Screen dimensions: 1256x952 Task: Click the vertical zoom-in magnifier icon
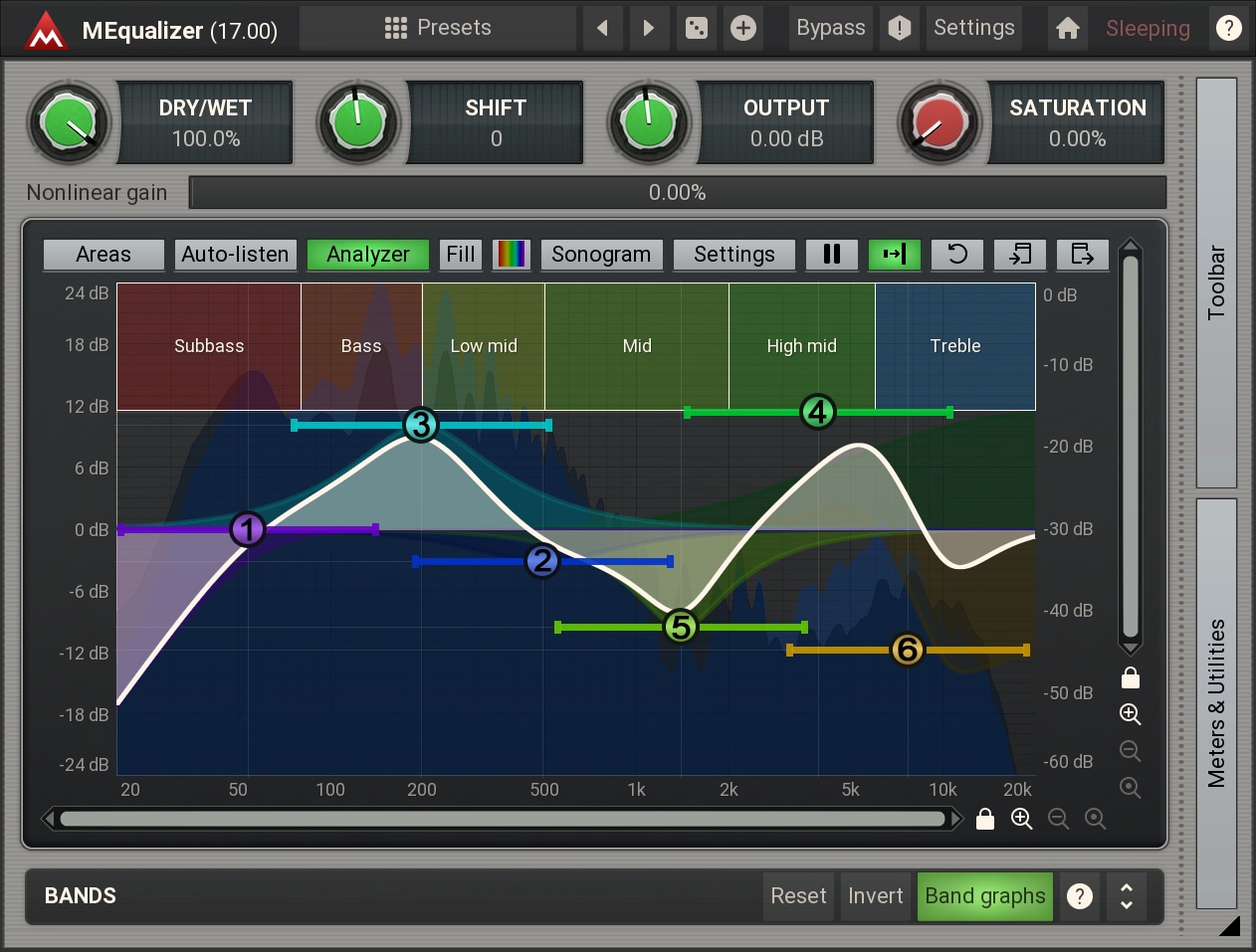click(1130, 714)
